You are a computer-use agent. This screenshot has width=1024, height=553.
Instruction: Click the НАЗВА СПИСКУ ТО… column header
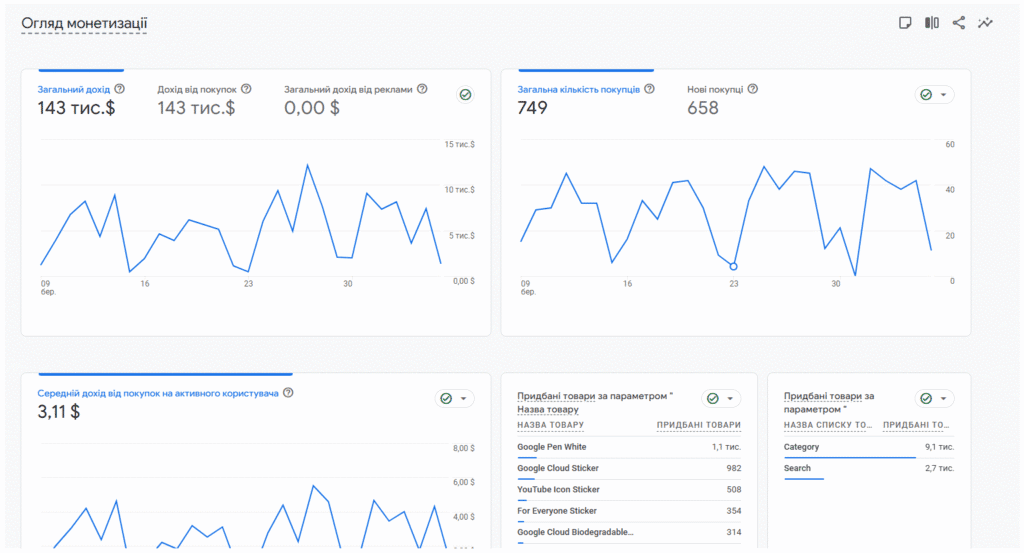click(827, 425)
